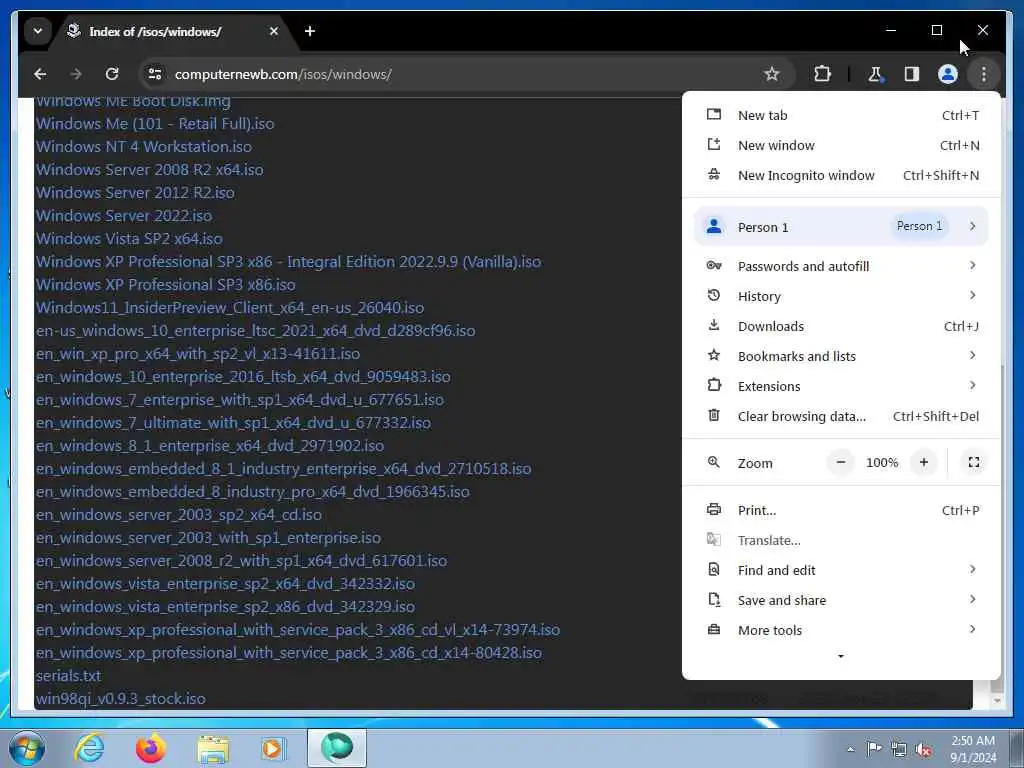The image size is (1024, 768).
Task: Open the tab search dropdown arrow
Action: (38, 31)
